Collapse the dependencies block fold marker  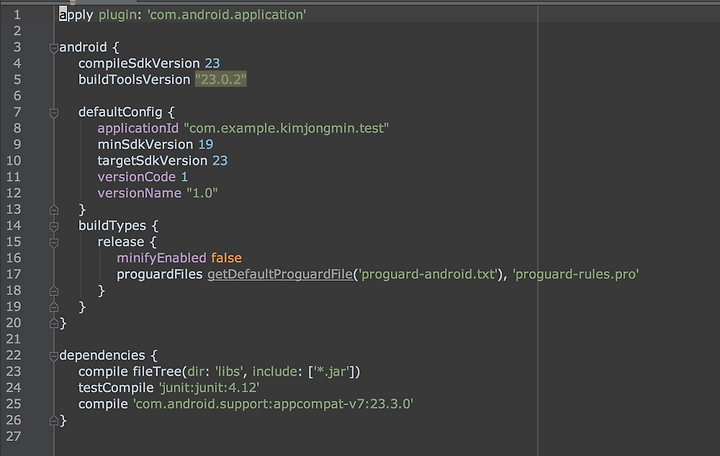(x=54, y=356)
